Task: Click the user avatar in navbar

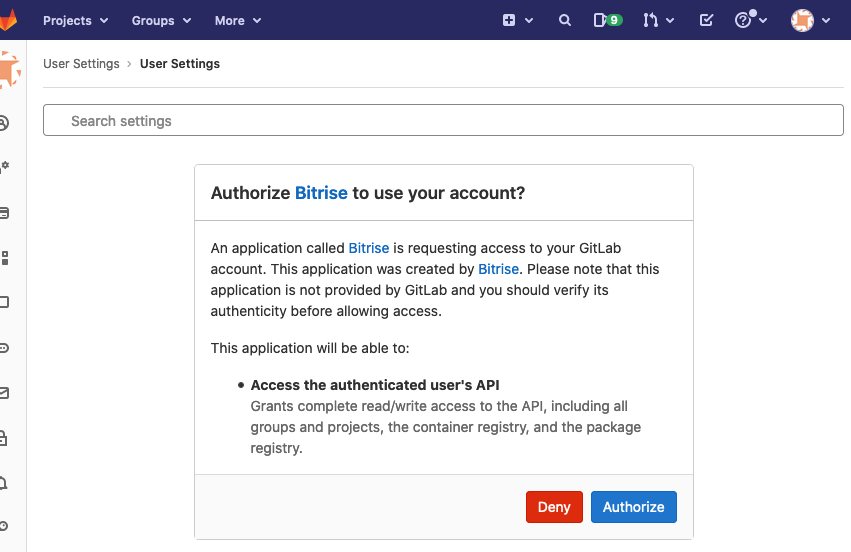Action: point(802,21)
